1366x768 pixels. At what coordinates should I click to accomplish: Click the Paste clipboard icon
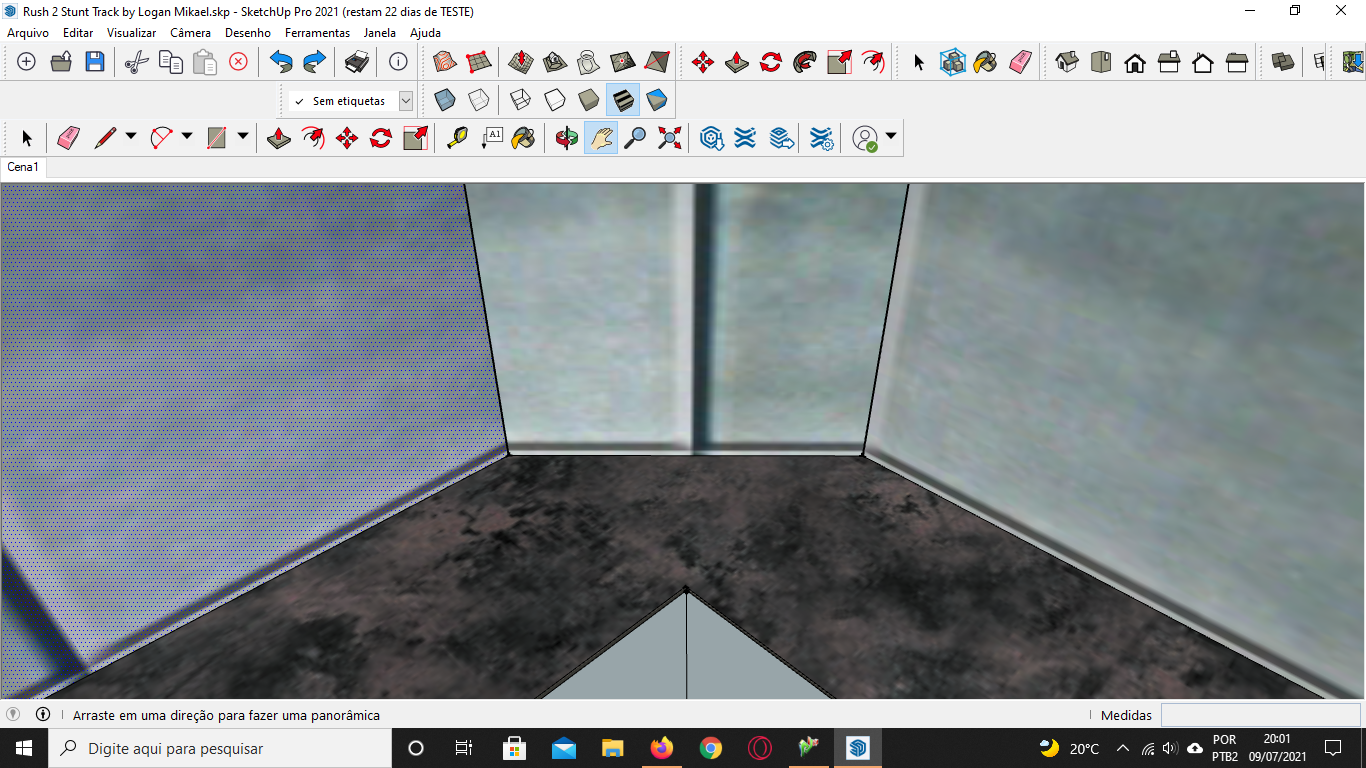[x=205, y=62]
